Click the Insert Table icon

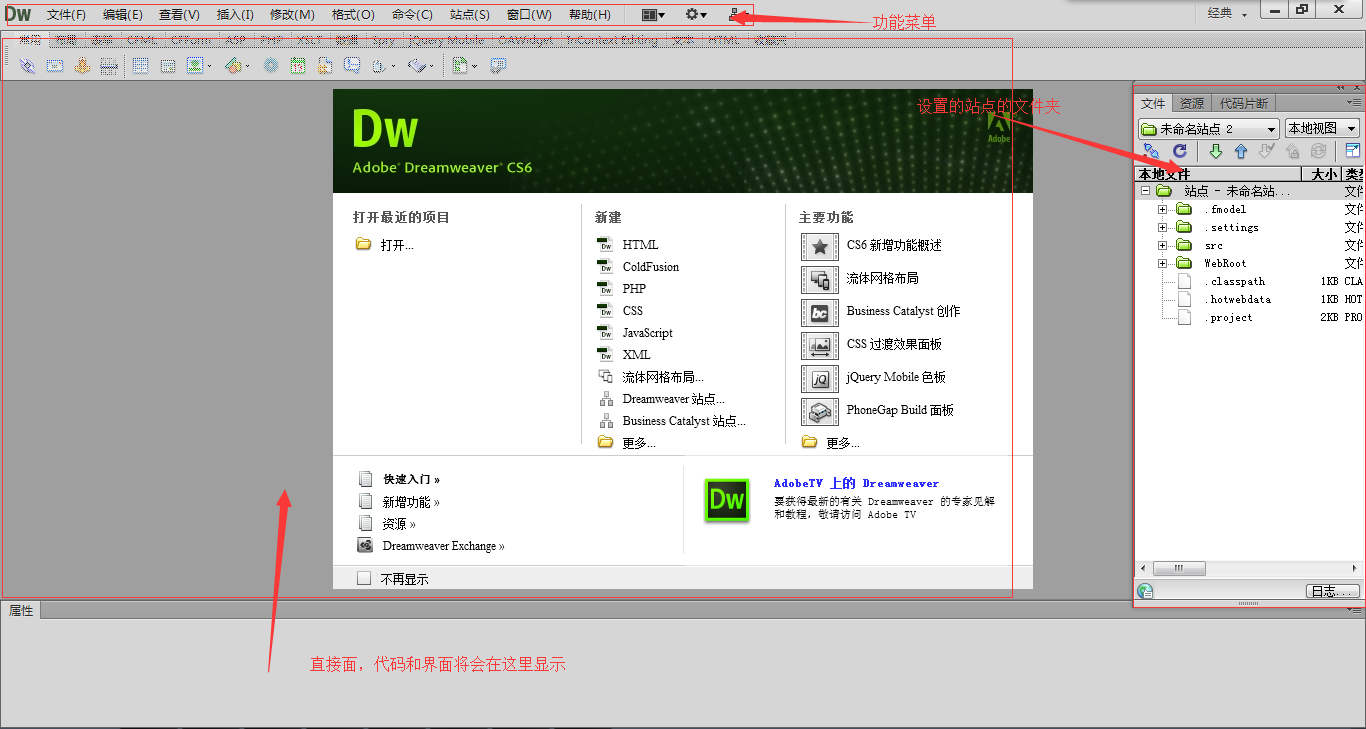tap(140, 66)
